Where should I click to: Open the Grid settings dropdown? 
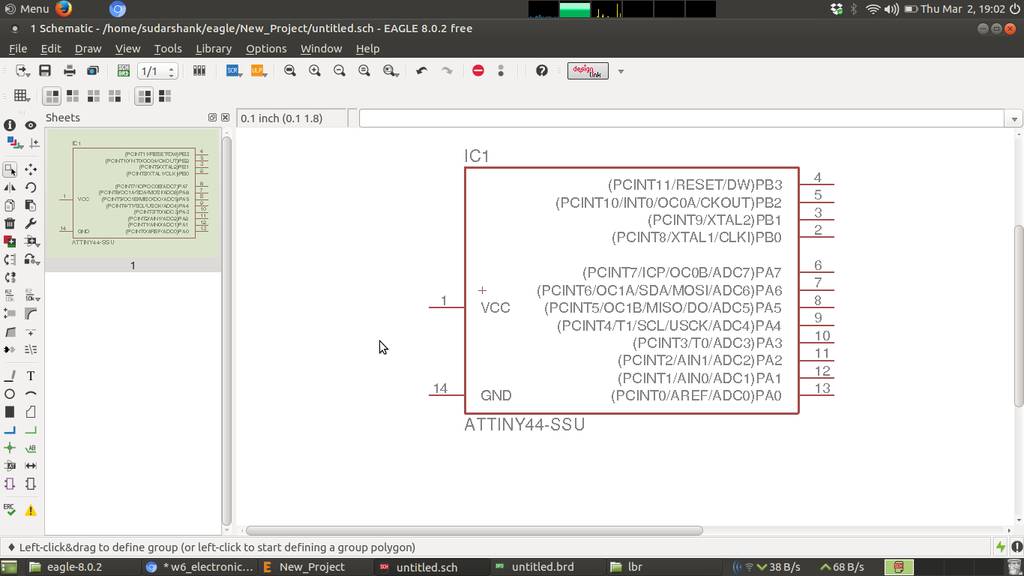tap(22, 96)
